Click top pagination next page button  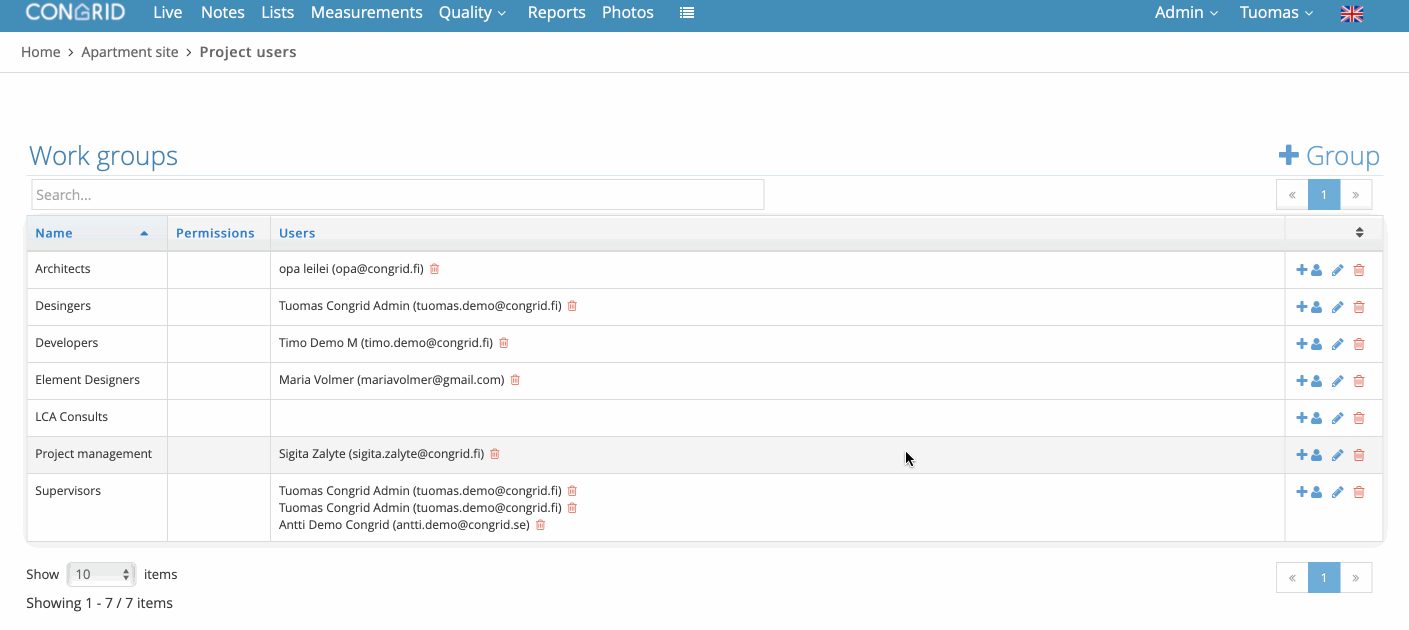click(x=1356, y=195)
